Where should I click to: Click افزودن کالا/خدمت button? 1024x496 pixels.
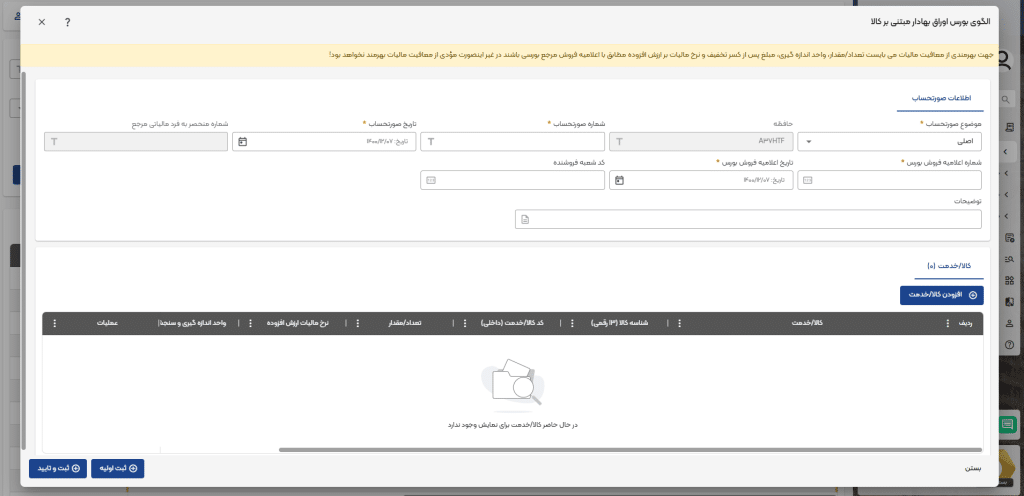[941, 295]
